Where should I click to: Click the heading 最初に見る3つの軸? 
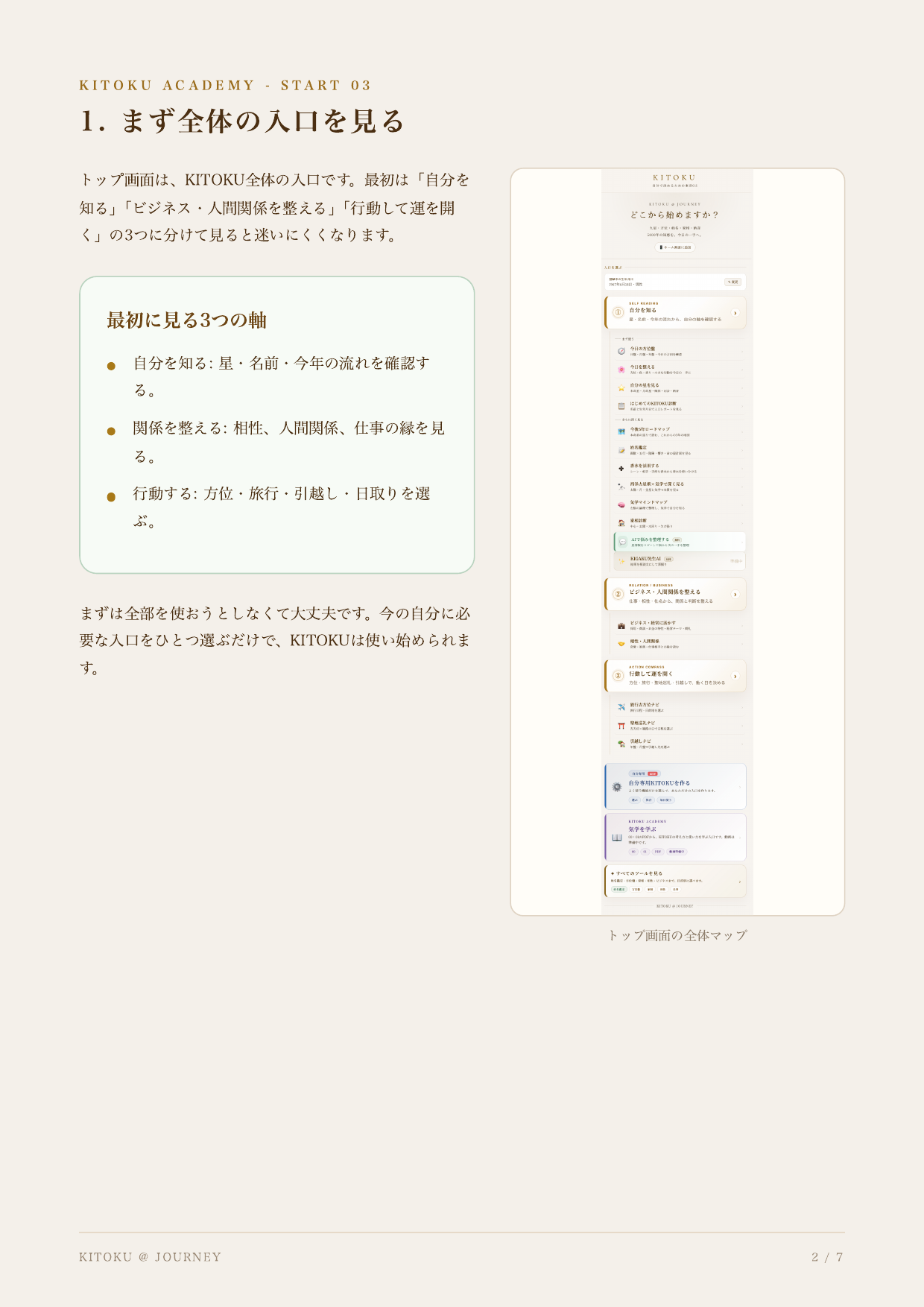187,320
